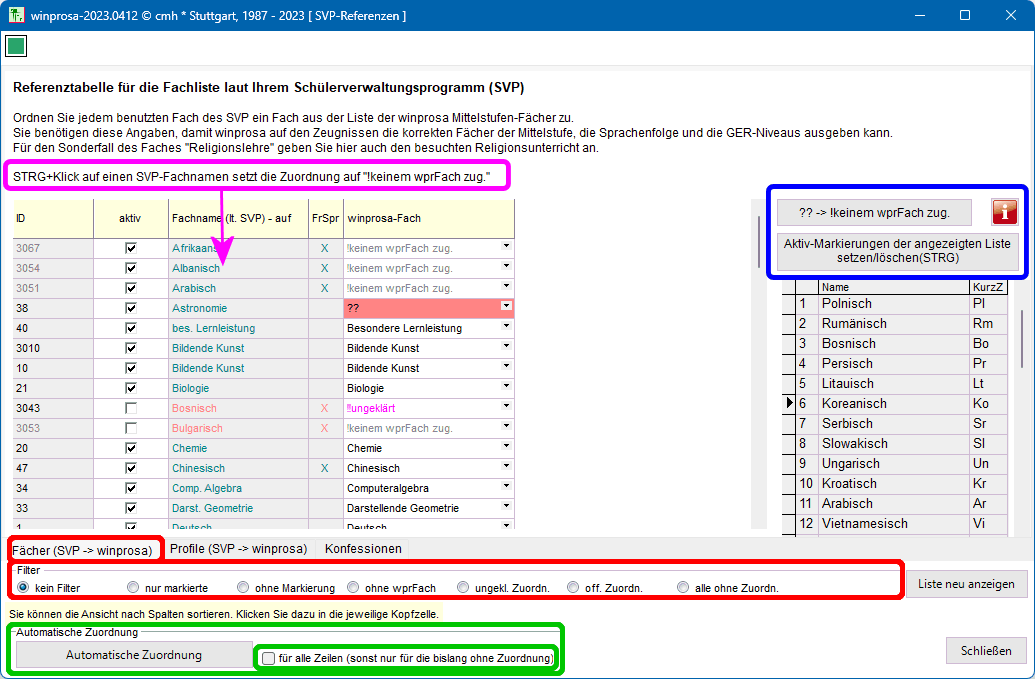Choose the 'ohne wprFach' filter radio

(x=353, y=587)
